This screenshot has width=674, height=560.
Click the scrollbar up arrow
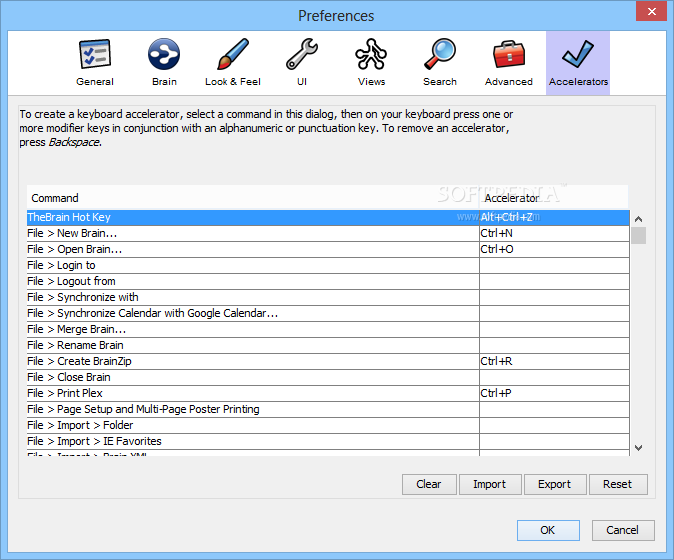[x=638, y=219]
